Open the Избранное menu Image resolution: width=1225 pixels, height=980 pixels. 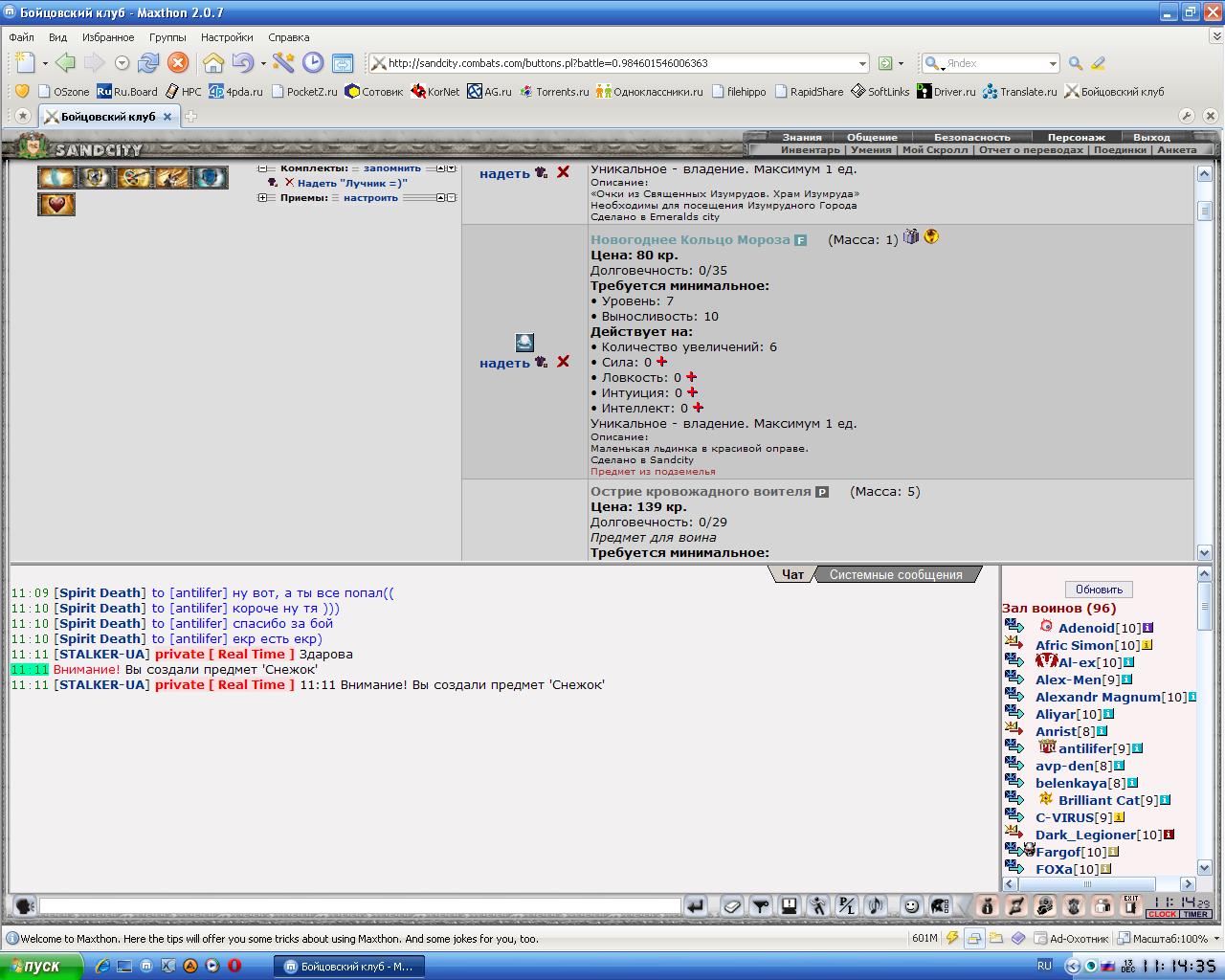(x=108, y=37)
